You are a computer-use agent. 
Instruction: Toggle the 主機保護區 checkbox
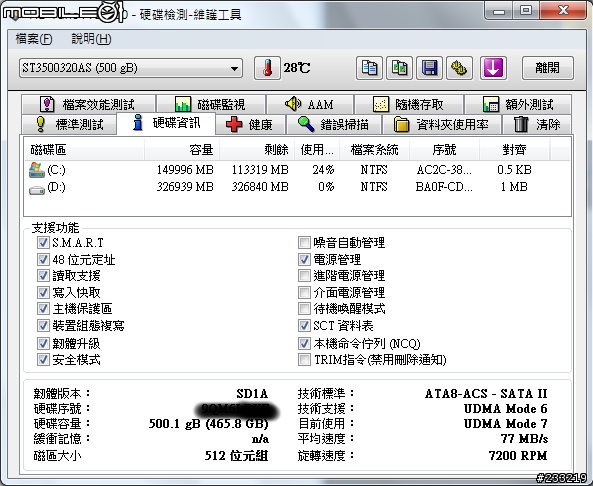point(43,309)
